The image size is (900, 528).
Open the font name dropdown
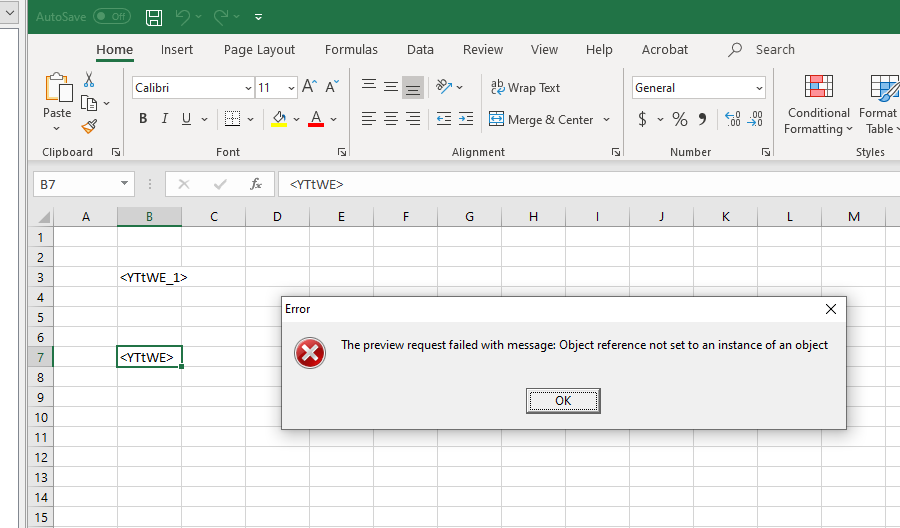(x=247, y=88)
